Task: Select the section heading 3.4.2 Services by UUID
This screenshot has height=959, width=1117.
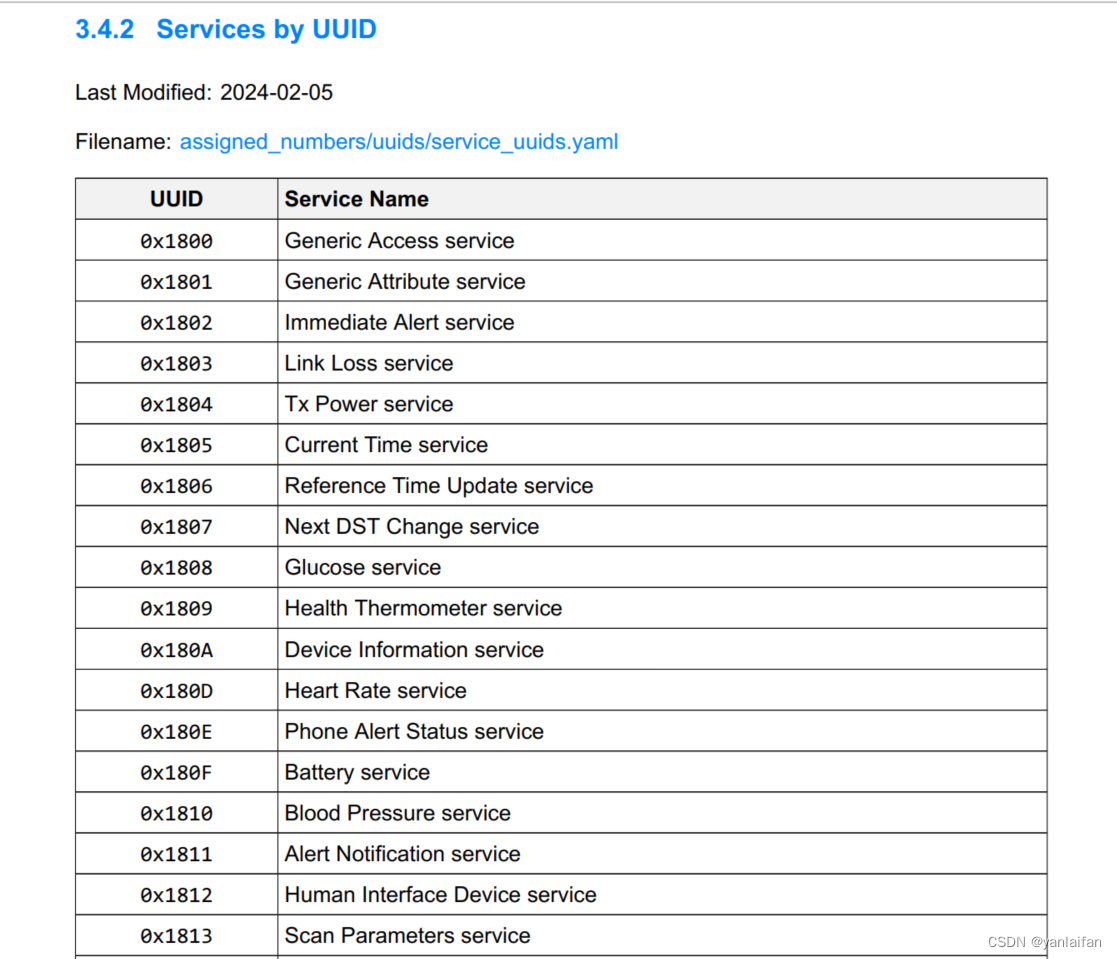Action: (x=225, y=29)
